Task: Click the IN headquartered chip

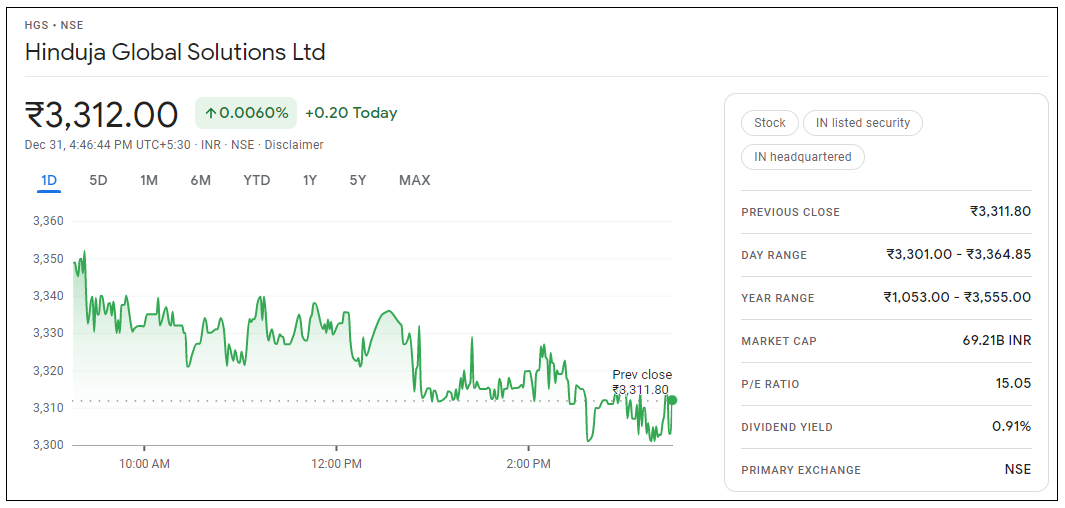Action: 803,157
